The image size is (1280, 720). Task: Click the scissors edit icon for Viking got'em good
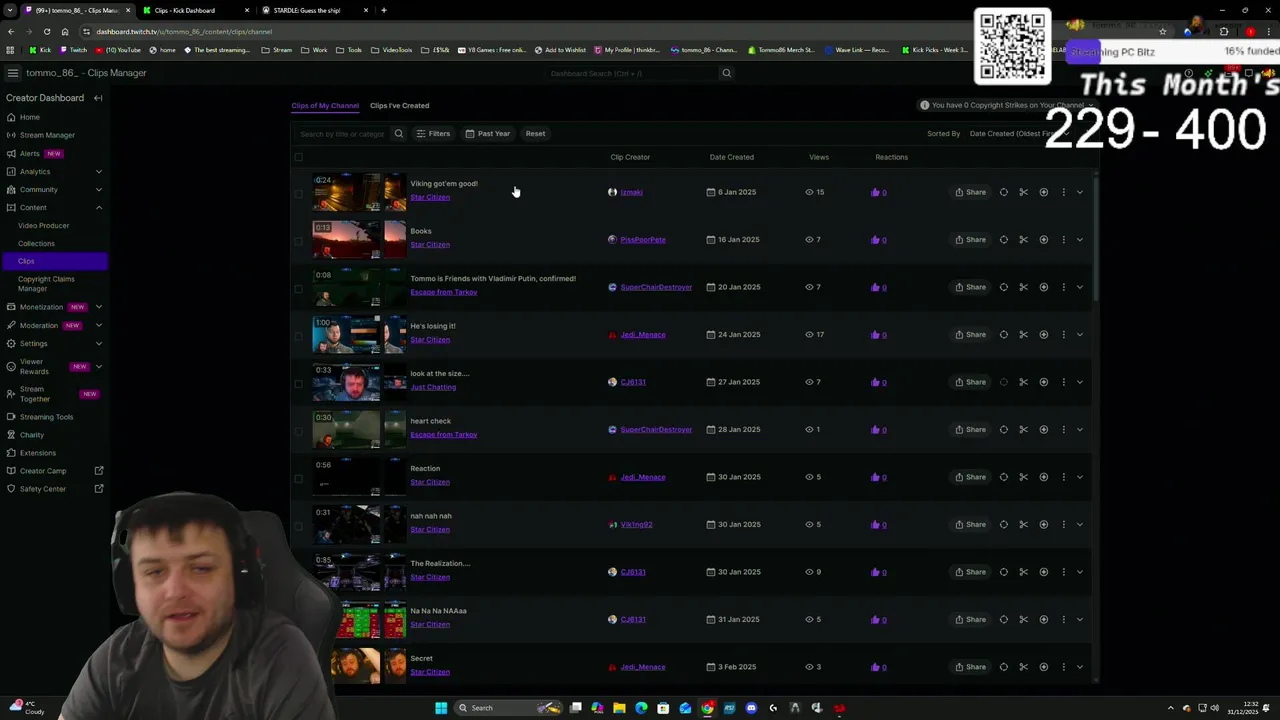(1023, 192)
